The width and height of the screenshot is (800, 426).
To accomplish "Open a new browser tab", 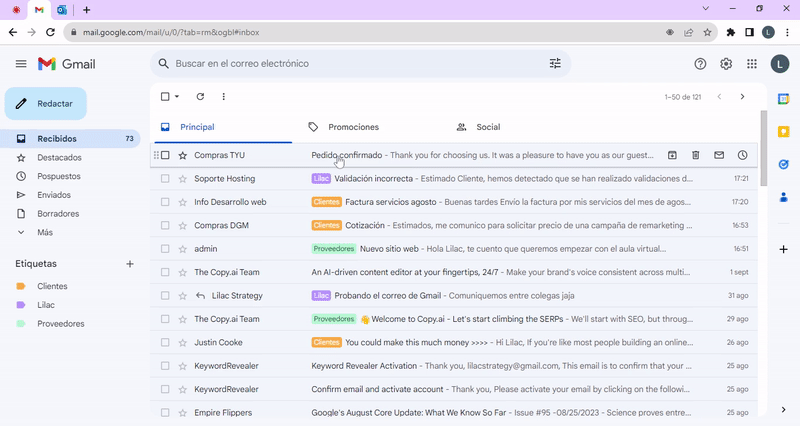I will coord(87,10).
